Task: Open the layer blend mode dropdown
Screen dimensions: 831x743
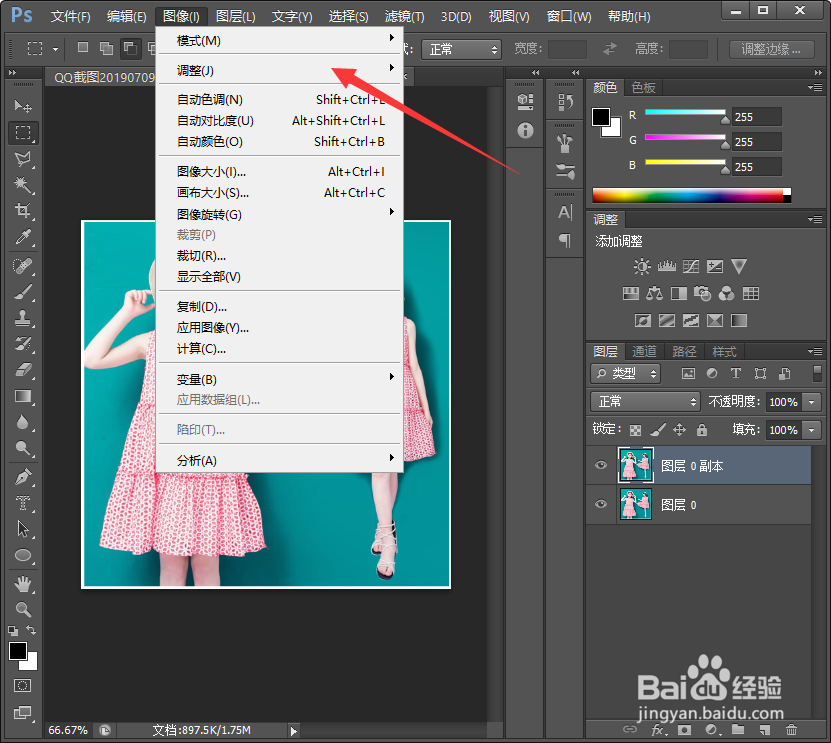Action: coord(644,401)
